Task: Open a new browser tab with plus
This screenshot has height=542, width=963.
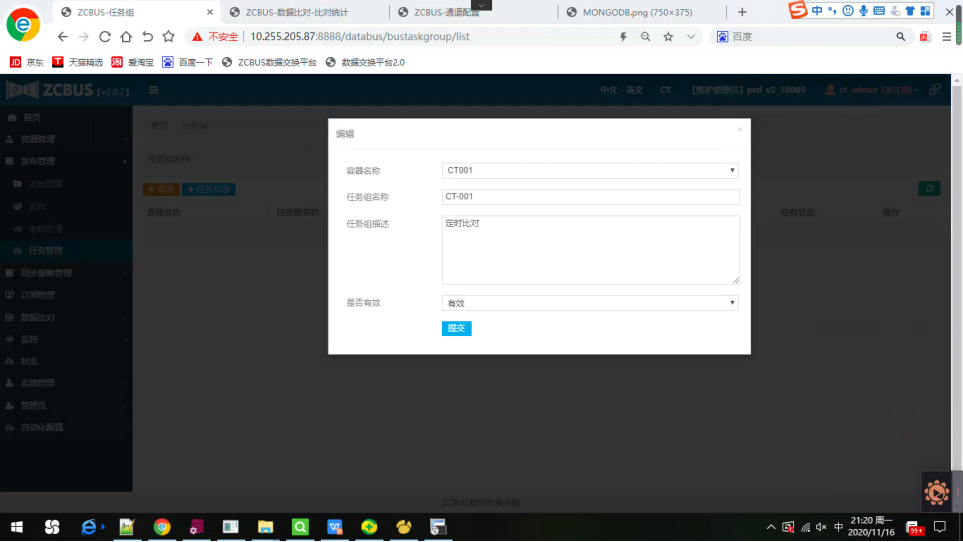Action: (742, 12)
